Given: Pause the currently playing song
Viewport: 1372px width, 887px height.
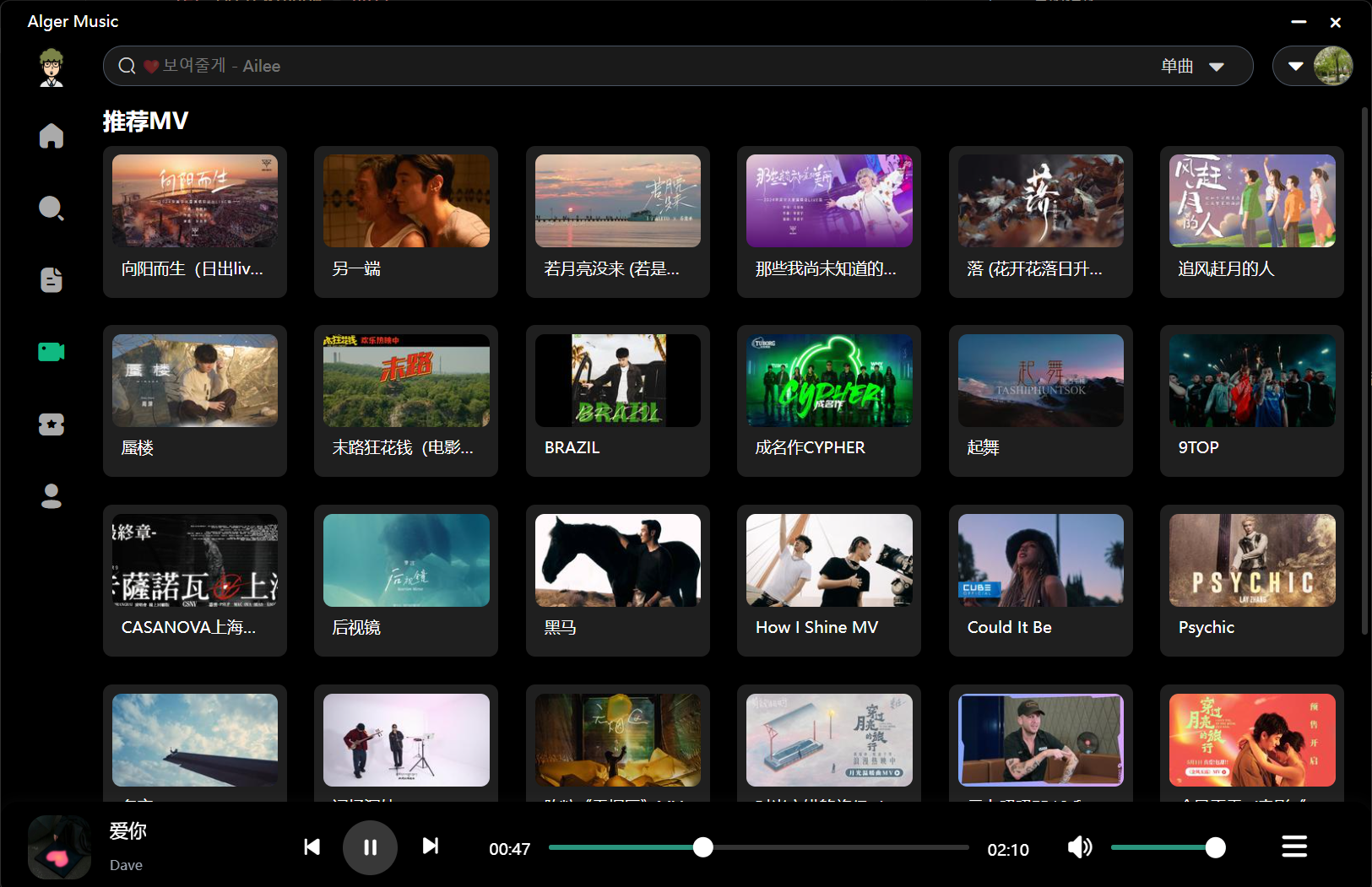Looking at the screenshot, I should click(370, 847).
